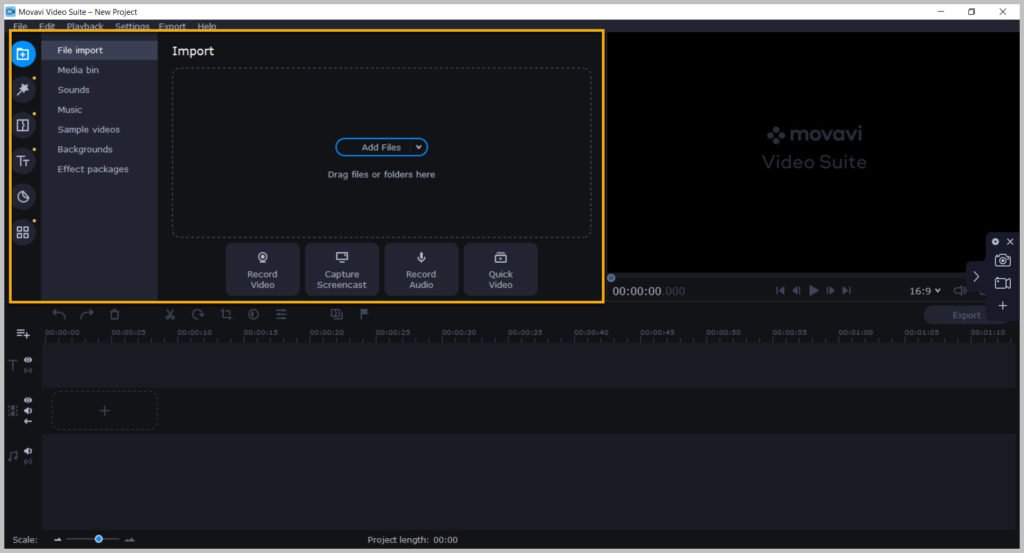Screen dimensions: 1024x553
Task: Click the dashed add-clip plus placeholder
Action: click(x=104, y=411)
